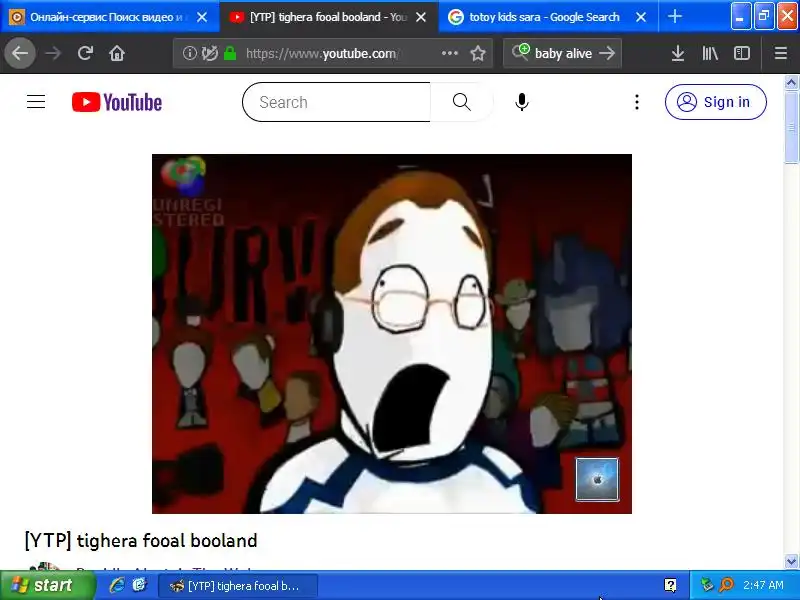Viewport: 800px width, 600px height.
Task: Click second quick launch icon beside Explorer
Action: (139, 585)
